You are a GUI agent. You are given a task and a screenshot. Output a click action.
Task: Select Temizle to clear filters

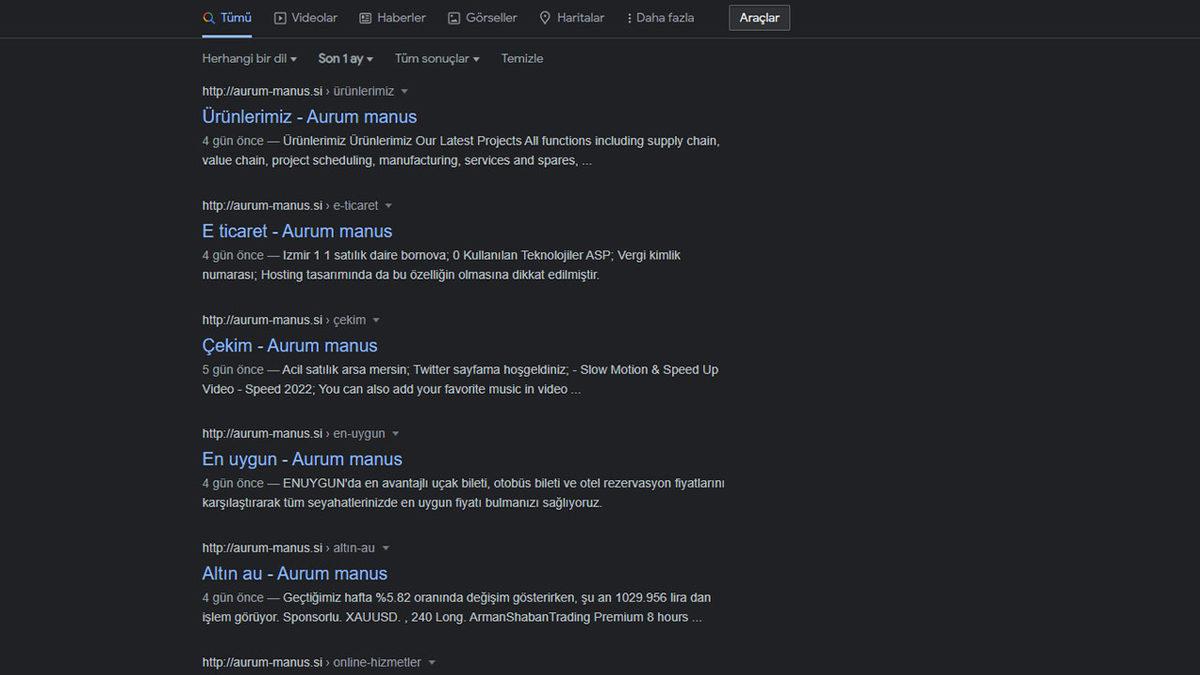pos(522,58)
